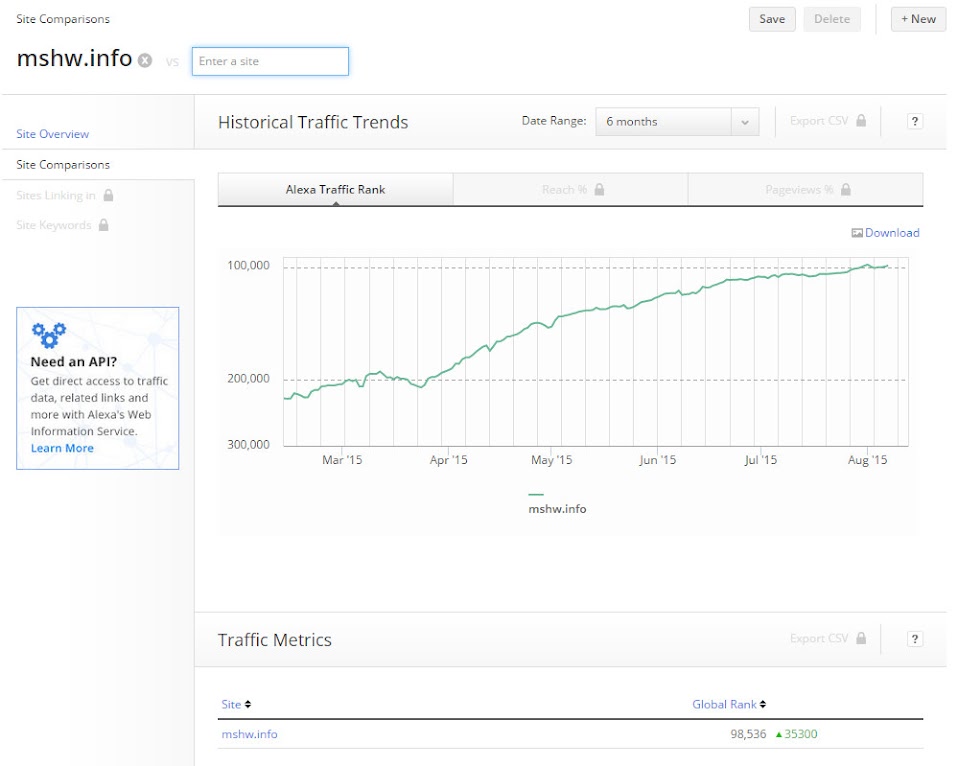Click the 300,000 rank axis label

[248, 444]
